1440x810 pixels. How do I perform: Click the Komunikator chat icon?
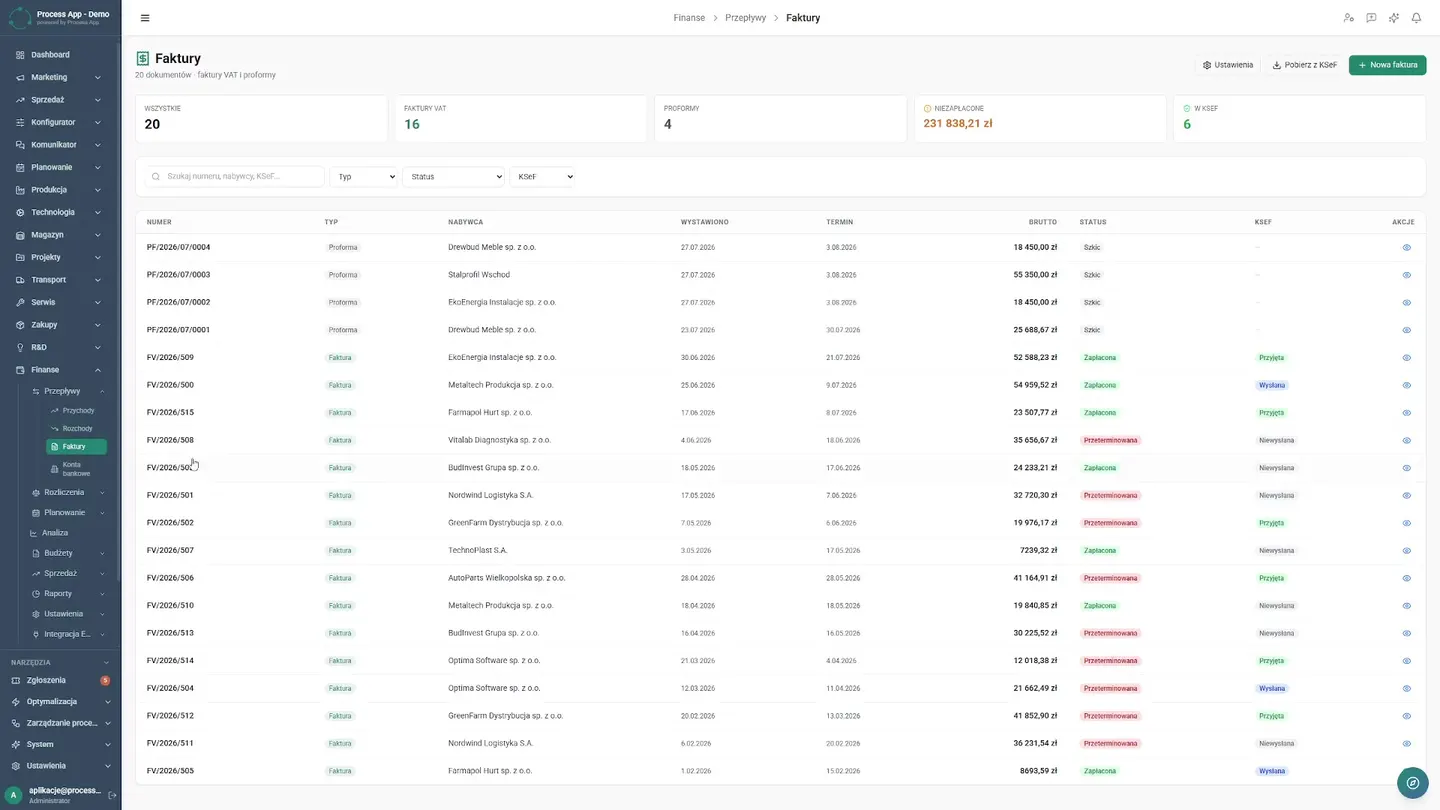(20, 145)
